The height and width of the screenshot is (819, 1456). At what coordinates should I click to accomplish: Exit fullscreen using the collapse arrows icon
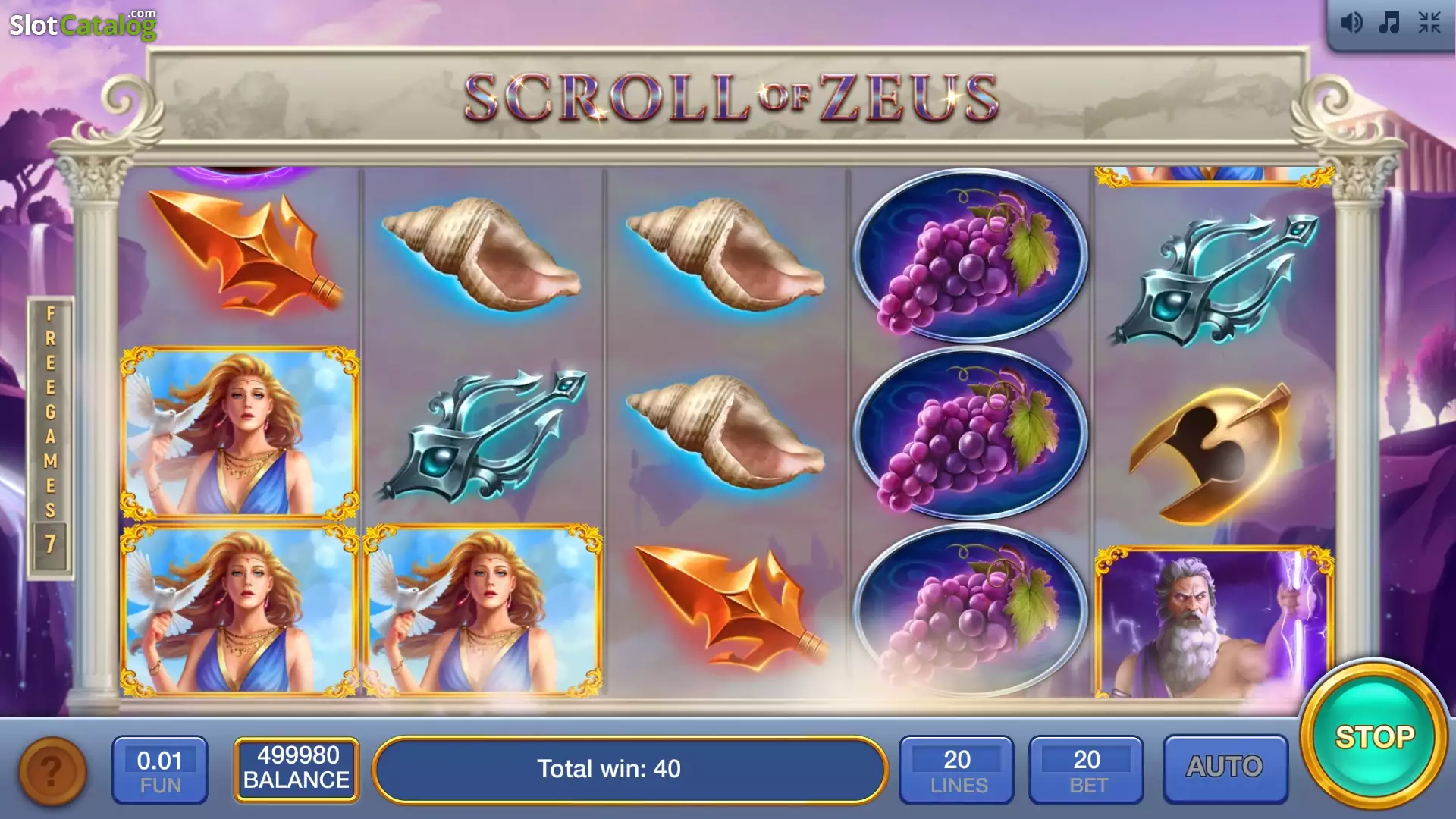[x=1429, y=23]
